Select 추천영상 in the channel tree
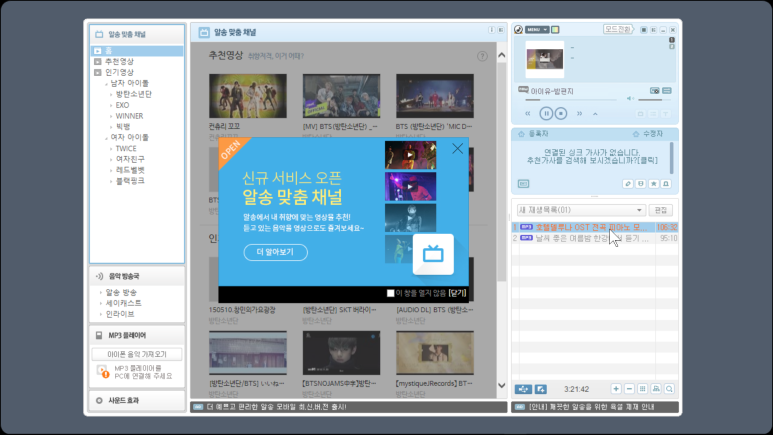 pos(119,62)
